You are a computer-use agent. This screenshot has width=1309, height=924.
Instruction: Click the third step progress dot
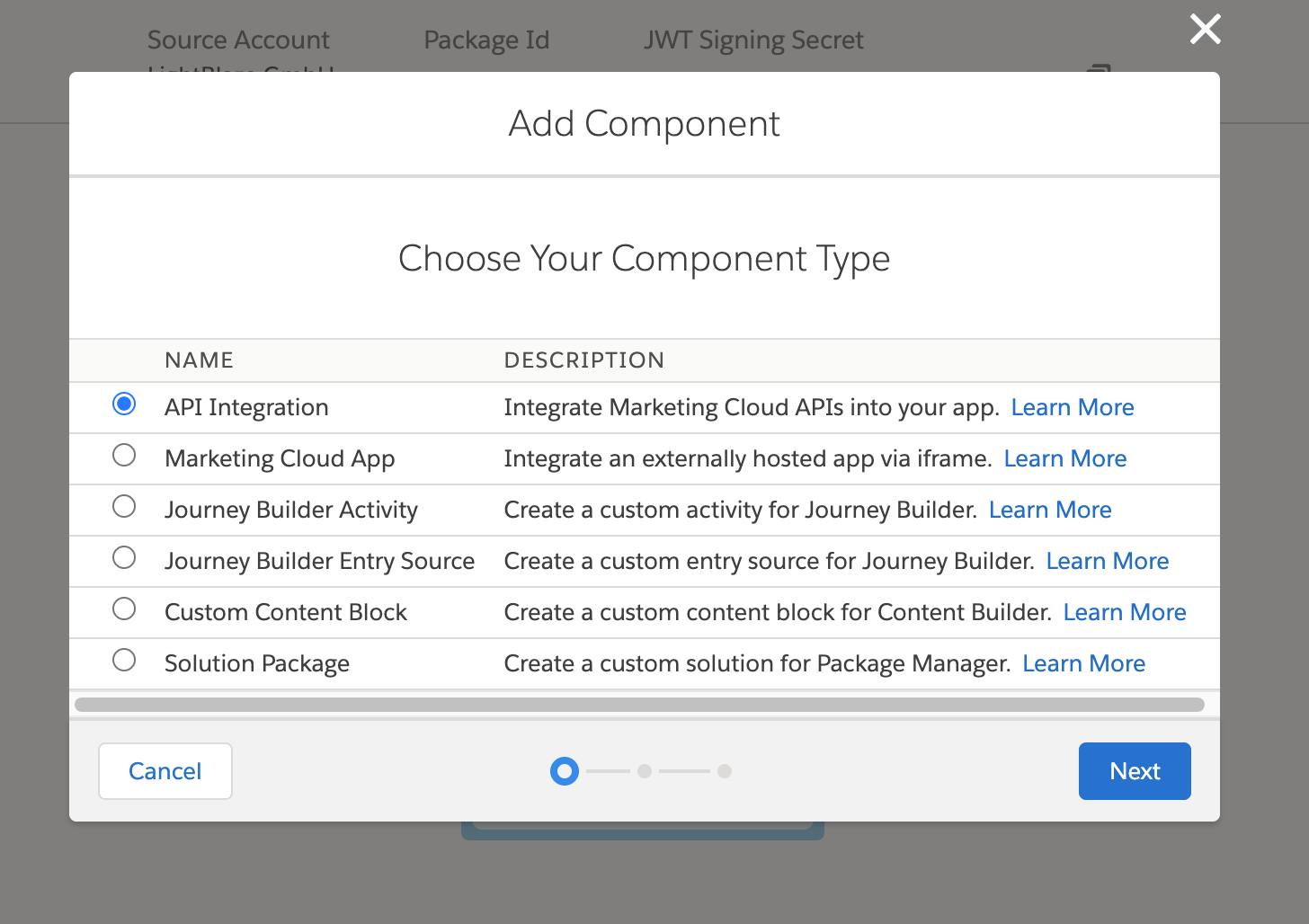click(x=725, y=771)
